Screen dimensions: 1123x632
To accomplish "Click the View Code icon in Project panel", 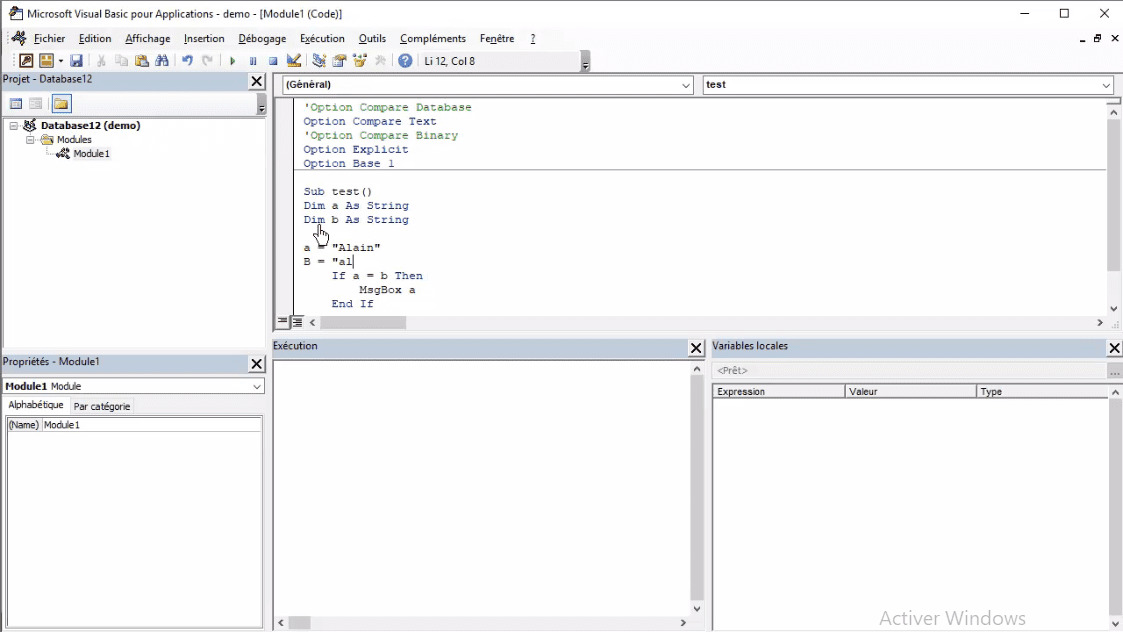I will 16,104.
